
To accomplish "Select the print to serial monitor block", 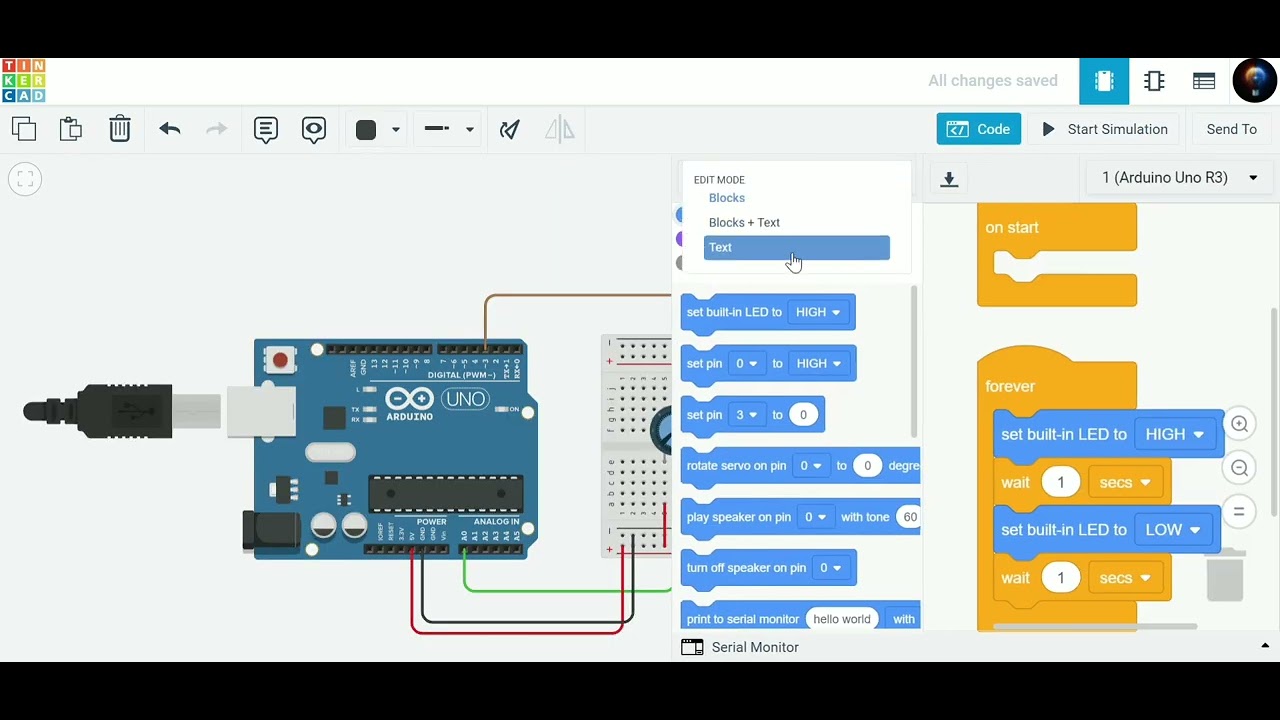I will (x=742, y=619).
